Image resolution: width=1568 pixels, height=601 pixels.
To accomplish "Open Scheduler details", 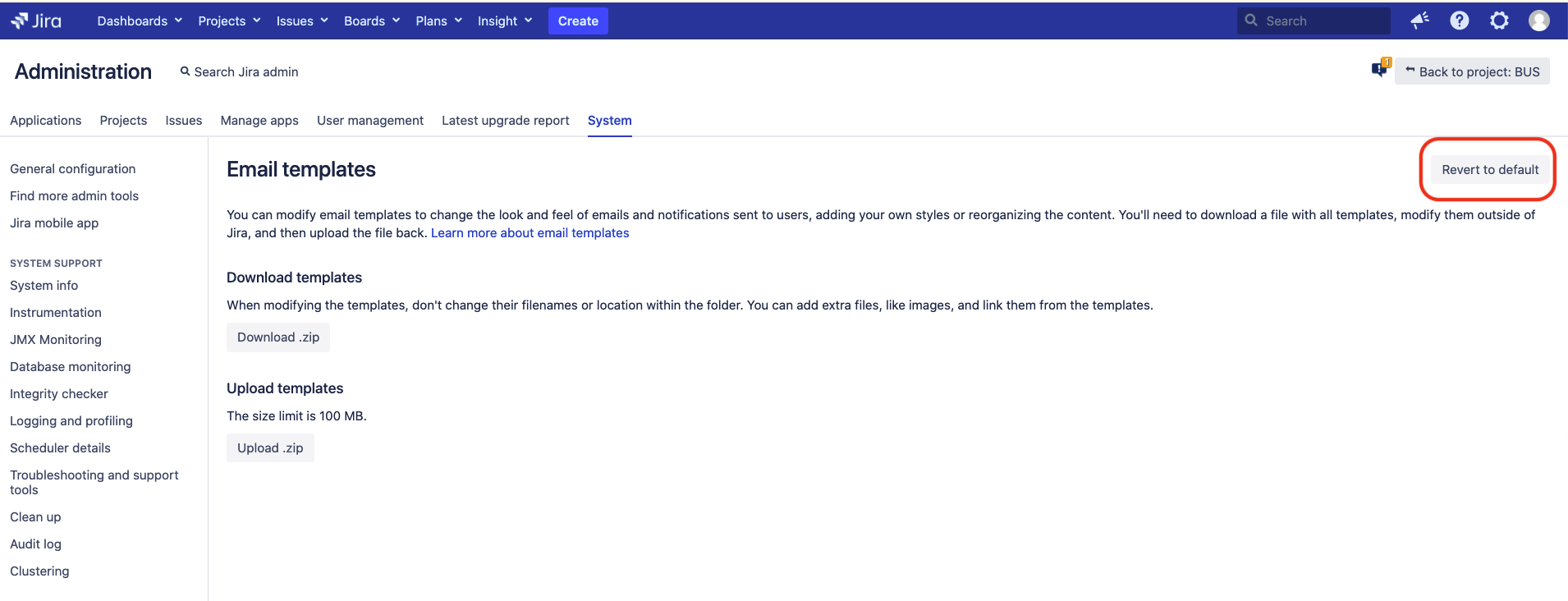I will coord(61,447).
